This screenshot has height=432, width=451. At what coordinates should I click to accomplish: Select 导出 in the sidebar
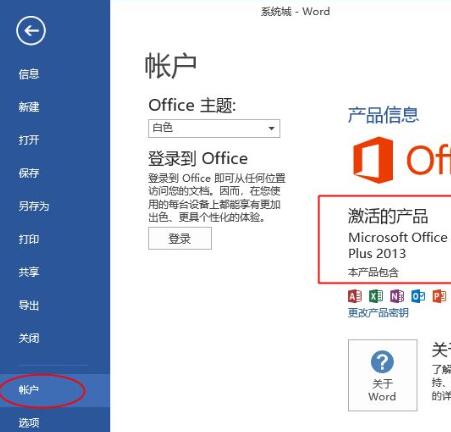pos(29,305)
